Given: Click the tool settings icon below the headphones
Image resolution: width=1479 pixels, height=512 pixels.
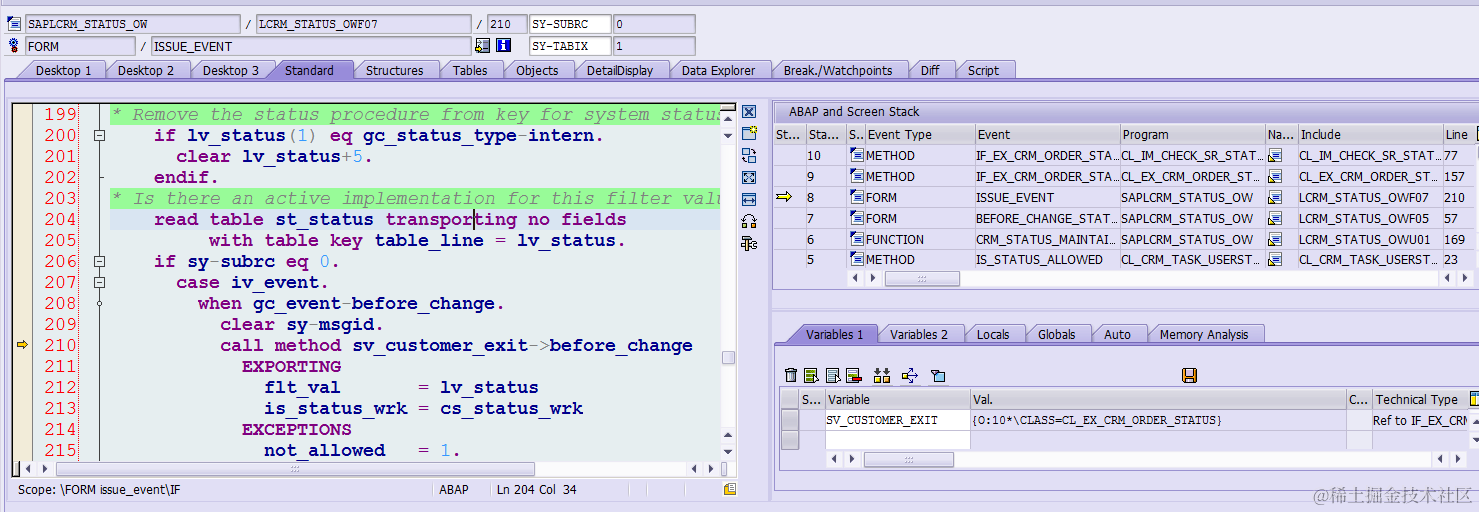Looking at the screenshot, I should (749, 243).
